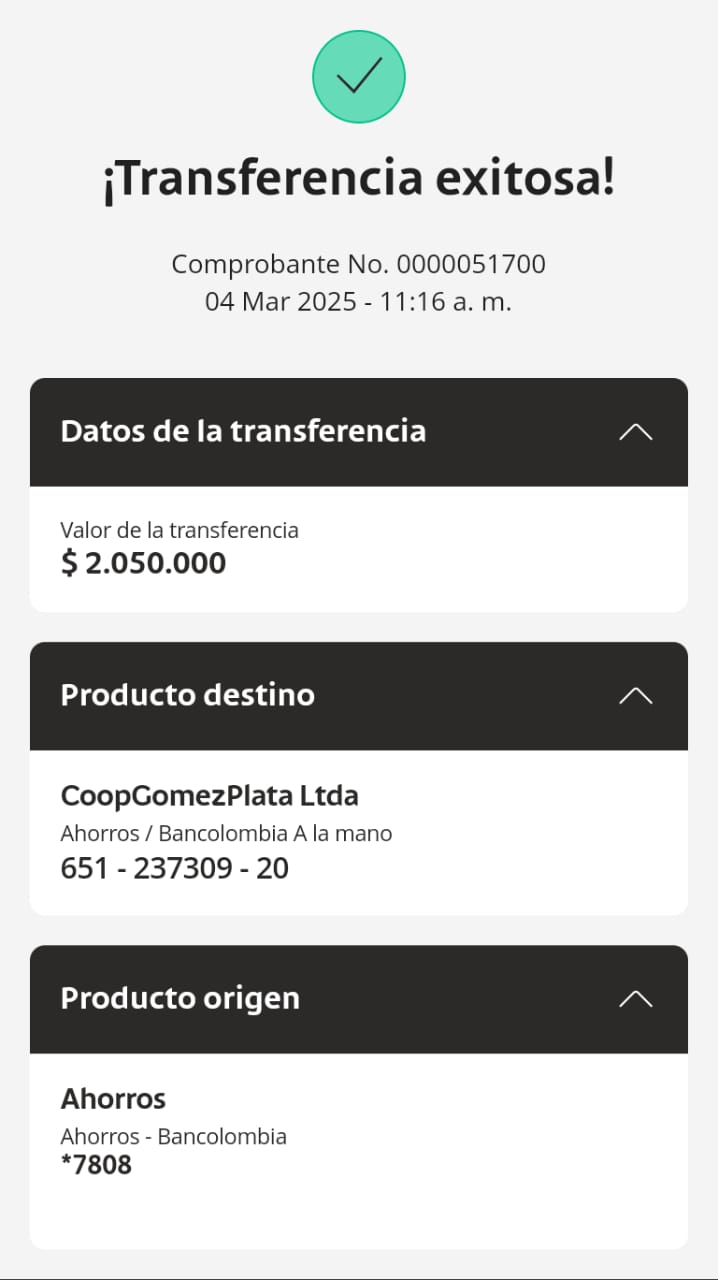
Task: Click the ¡Transferencia exitosa! heading
Action: 359,180
